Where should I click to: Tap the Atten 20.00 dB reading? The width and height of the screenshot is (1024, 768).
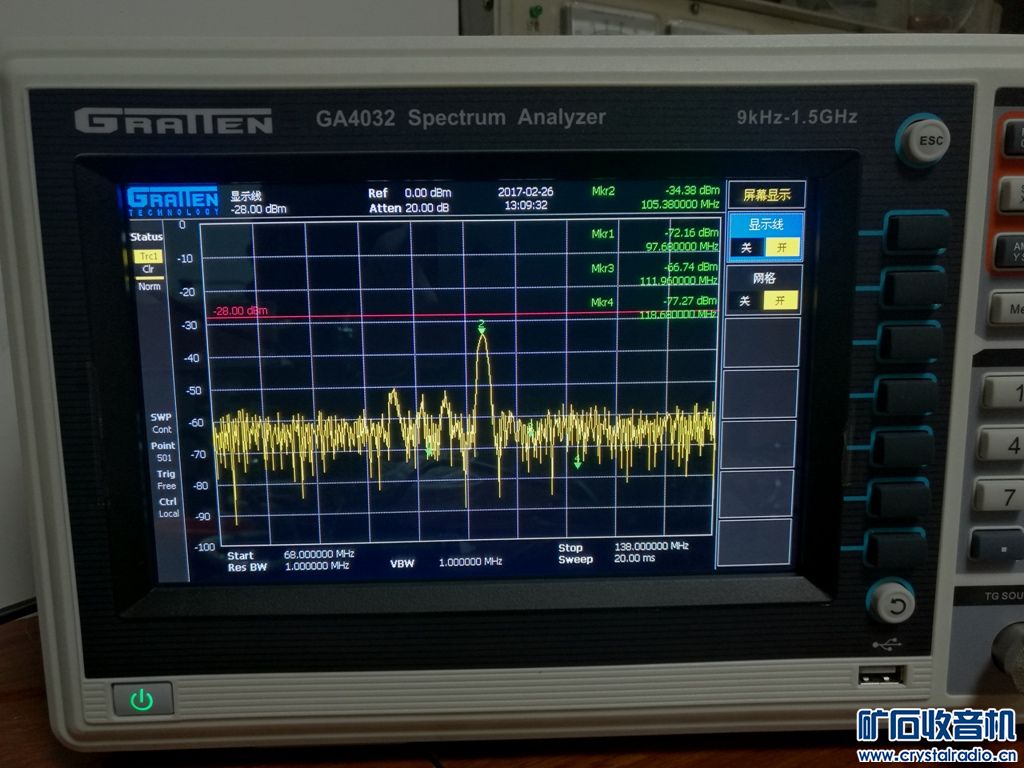point(409,208)
